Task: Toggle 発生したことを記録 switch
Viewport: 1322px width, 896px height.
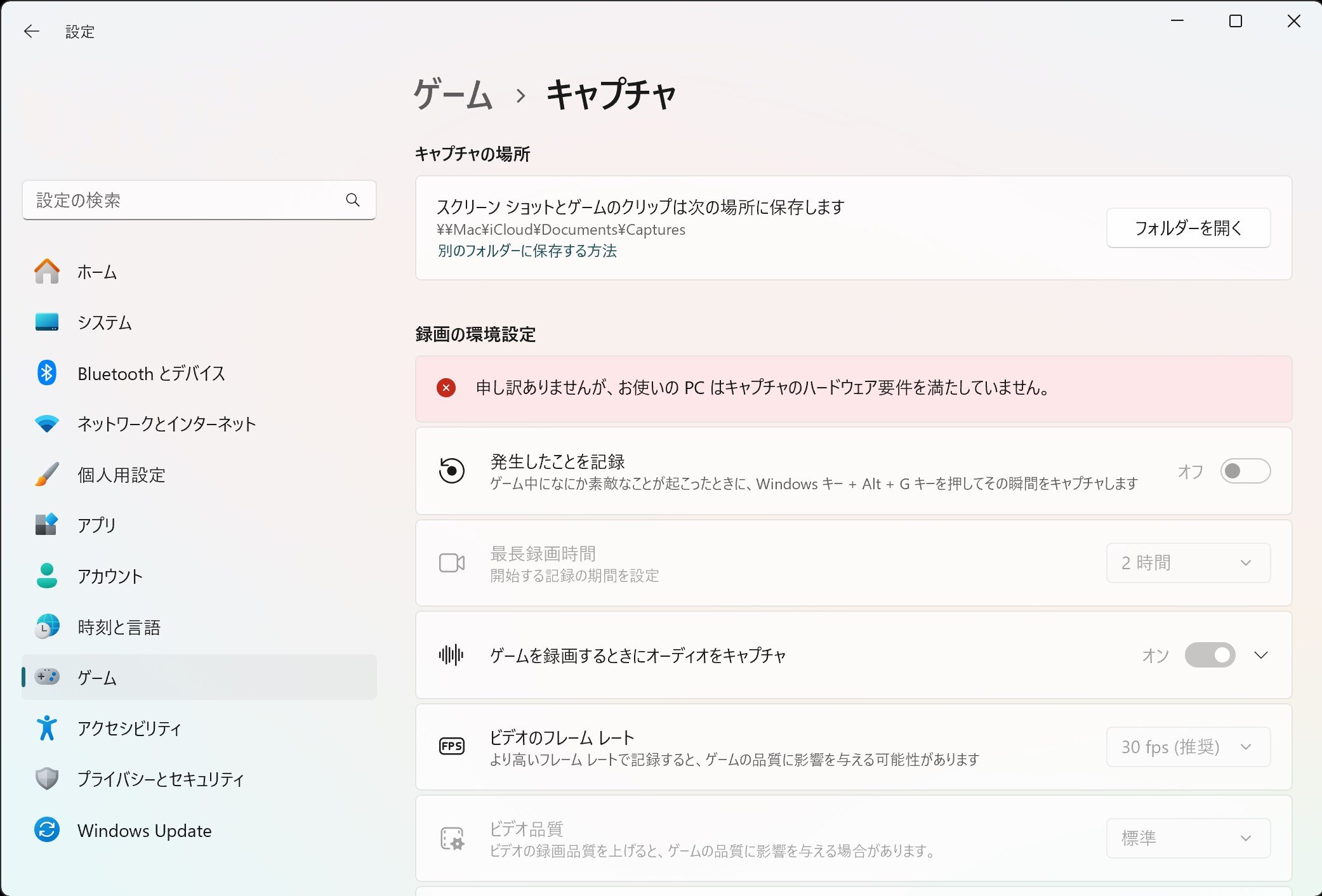Action: (1245, 471)
